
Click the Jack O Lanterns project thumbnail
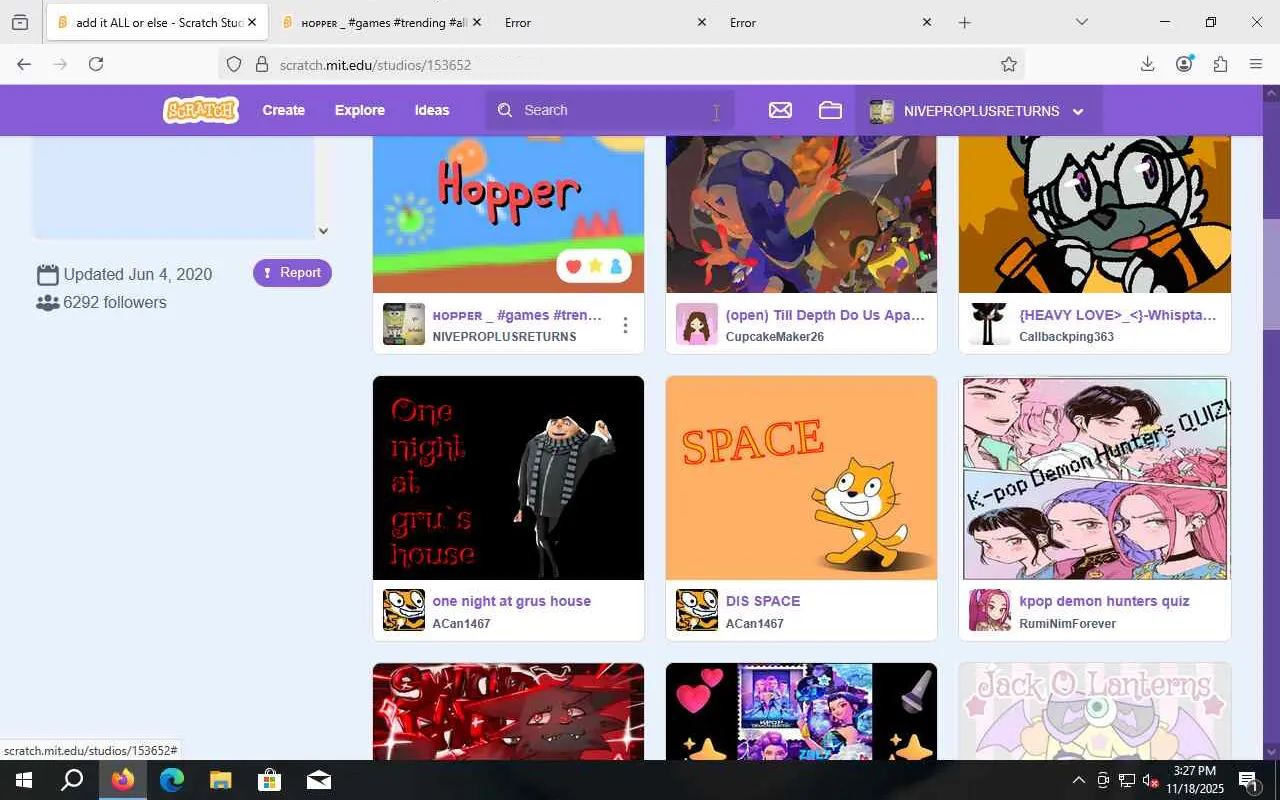(1095, 711)
